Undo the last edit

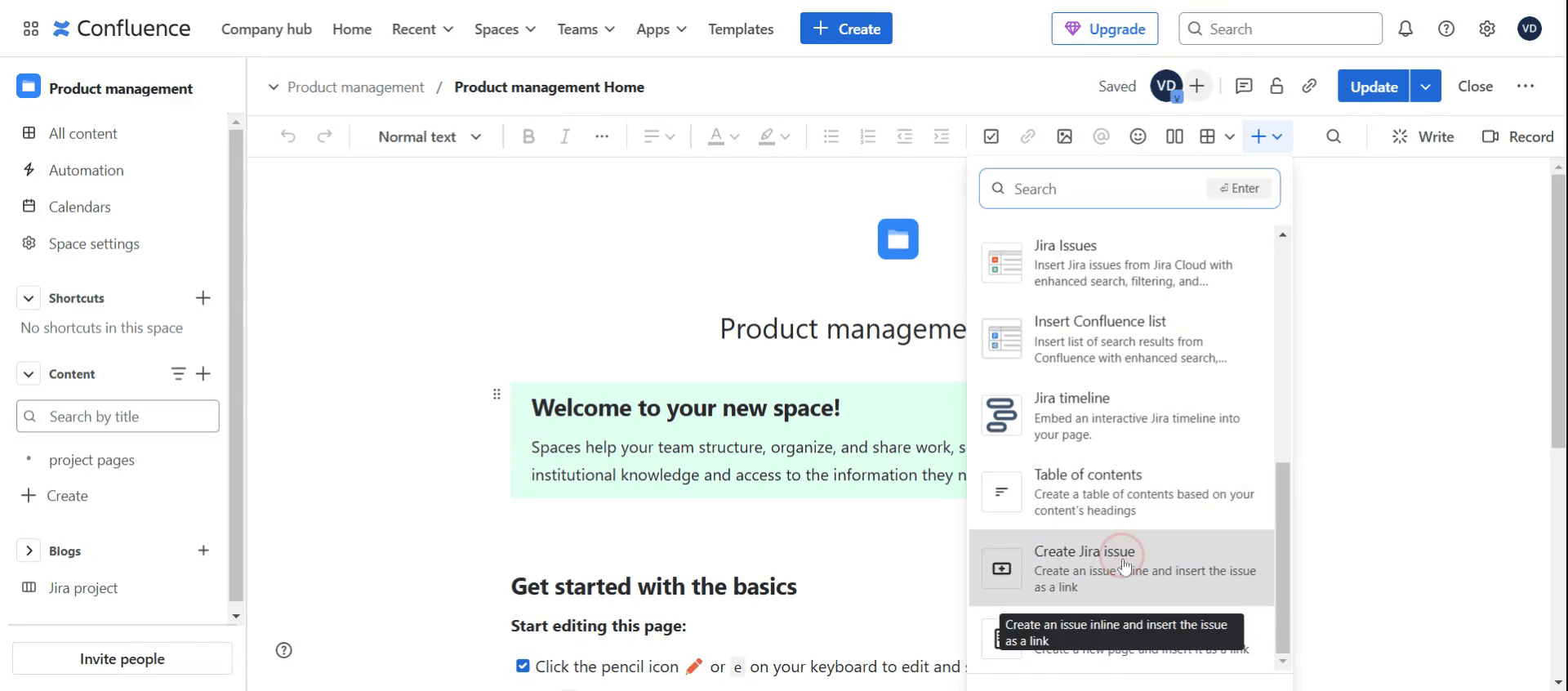287,136
